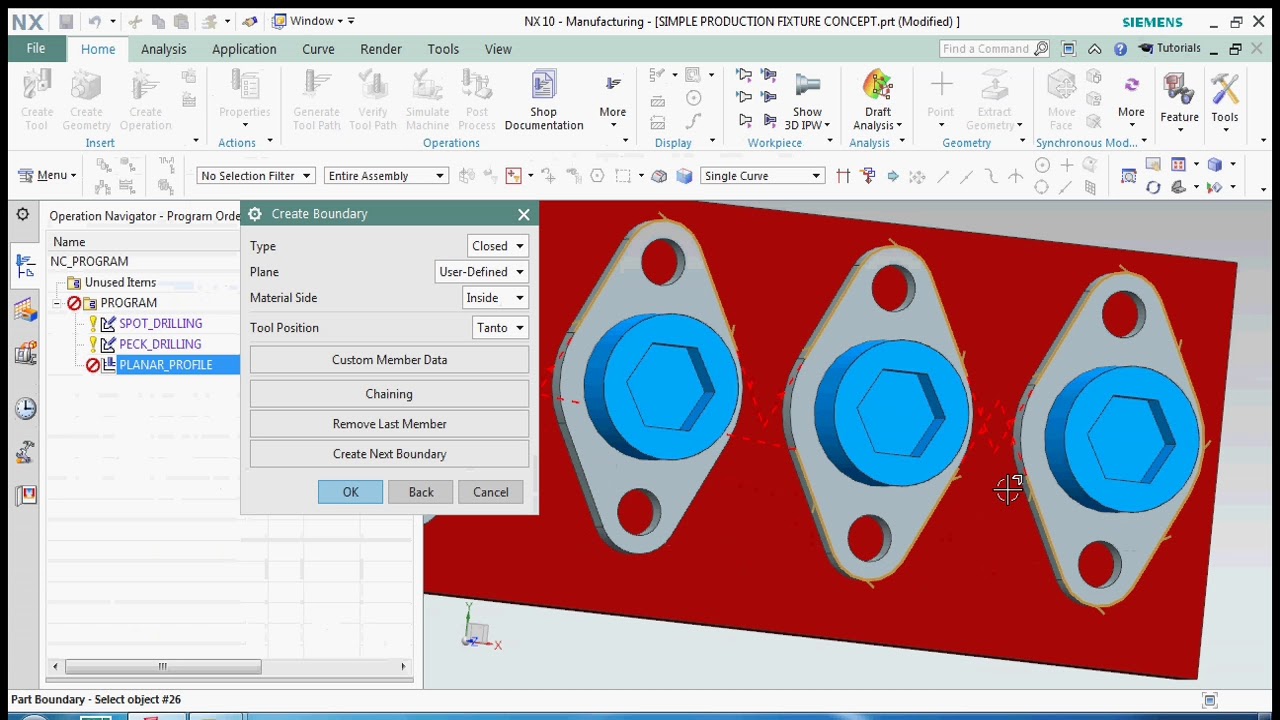Click the Operations More icon

[613, 98]
